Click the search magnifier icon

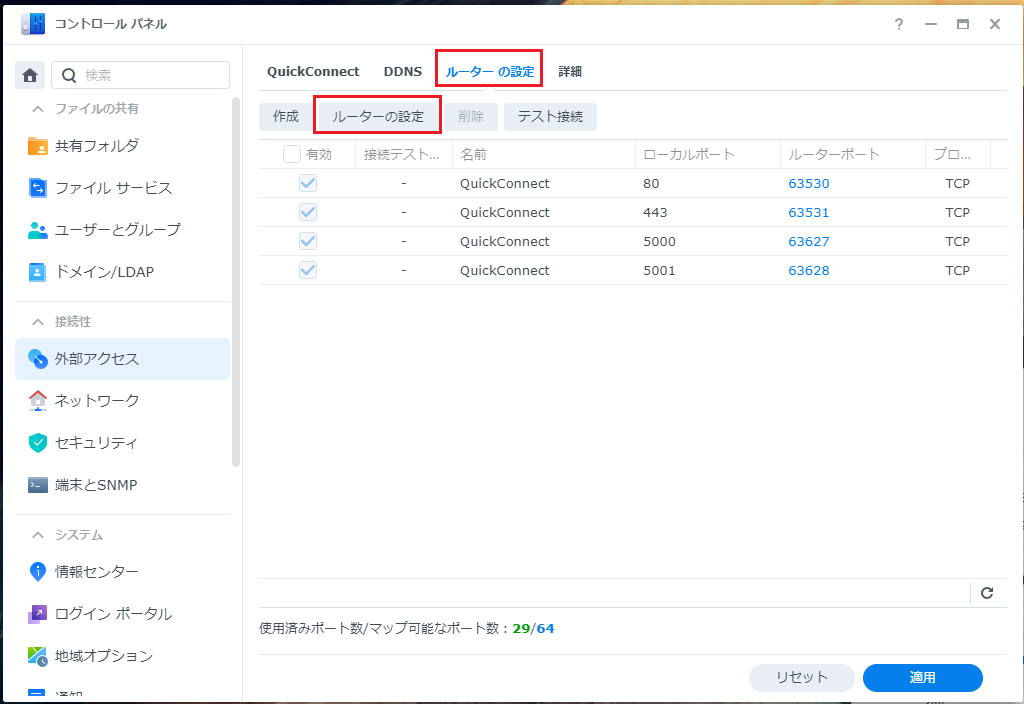[x=69, y=75]
